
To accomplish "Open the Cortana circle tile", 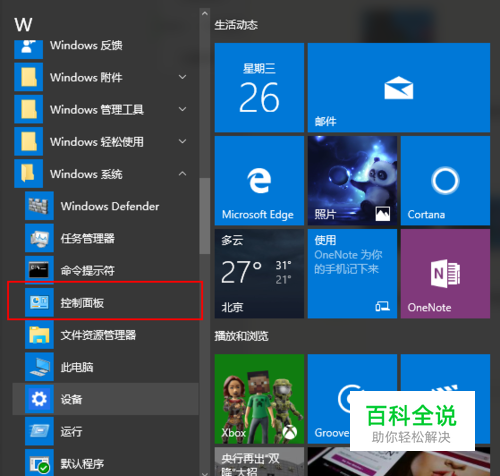I will coord(445,181).
